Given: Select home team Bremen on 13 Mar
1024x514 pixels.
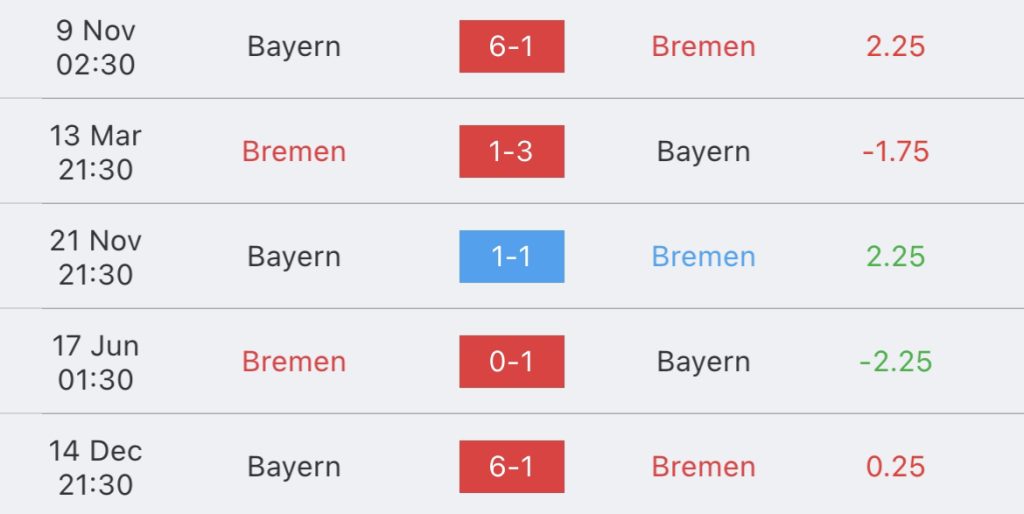Looking at the screenshot, I should [294, 152].
